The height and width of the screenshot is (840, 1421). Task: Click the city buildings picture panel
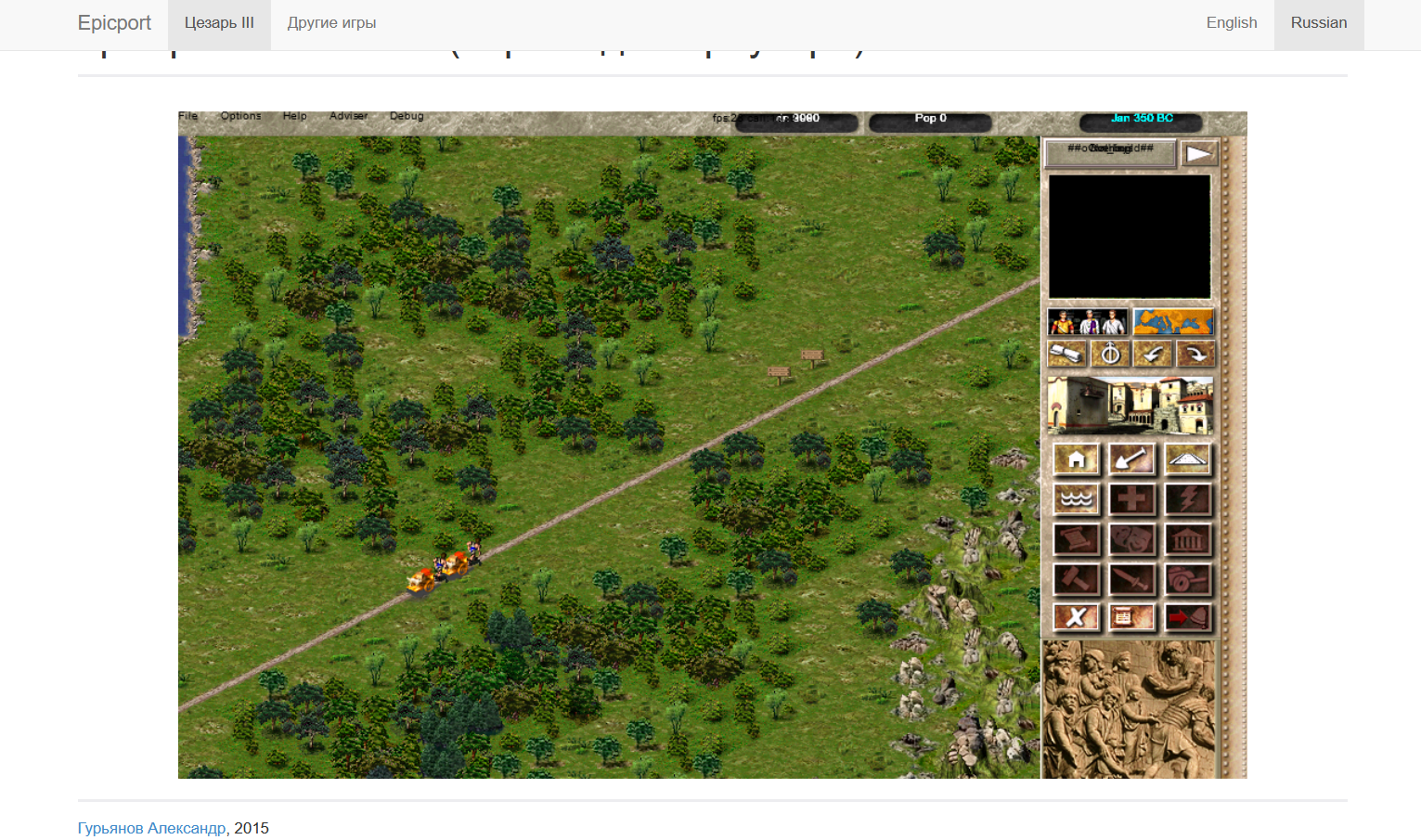1130,406
